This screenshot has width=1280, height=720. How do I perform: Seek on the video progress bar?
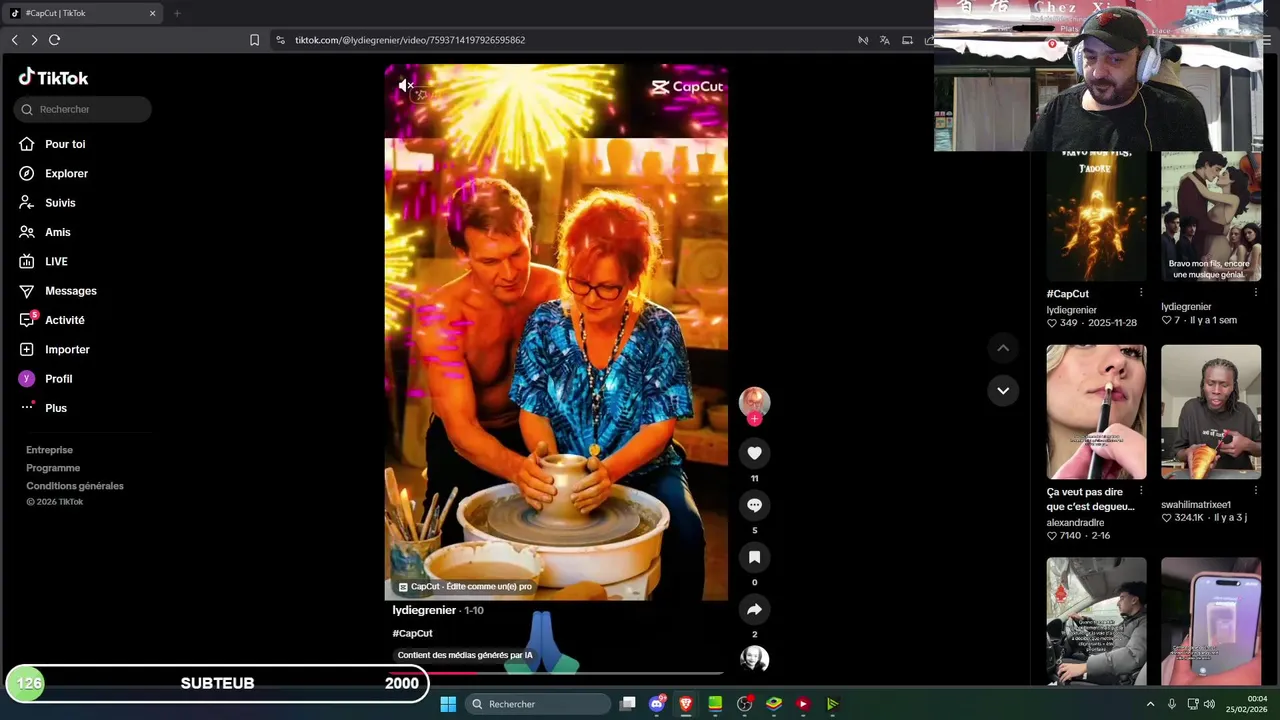(x=556, y=673)
